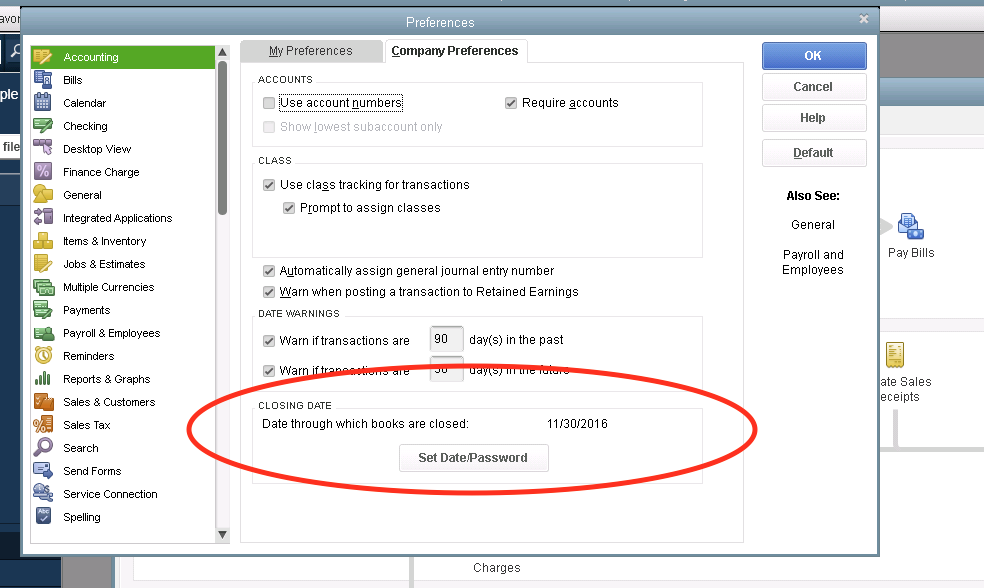
Task: Click the Calendar icon in sidebar
Action: [43, 103]
